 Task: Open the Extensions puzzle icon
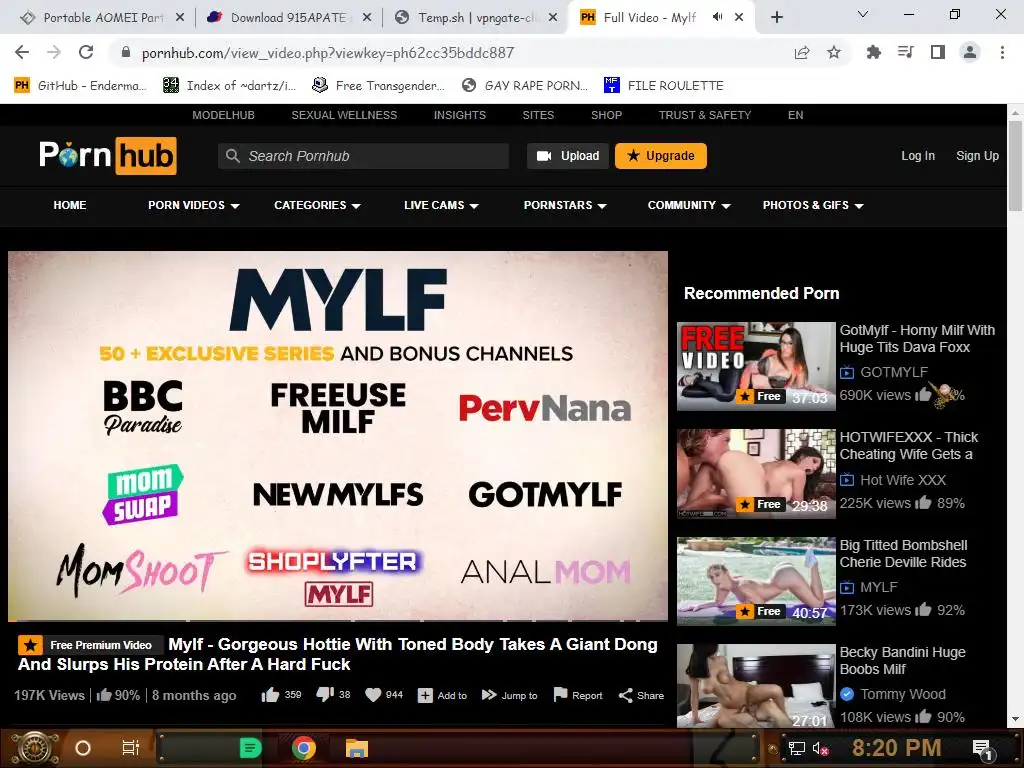point(873,52)
